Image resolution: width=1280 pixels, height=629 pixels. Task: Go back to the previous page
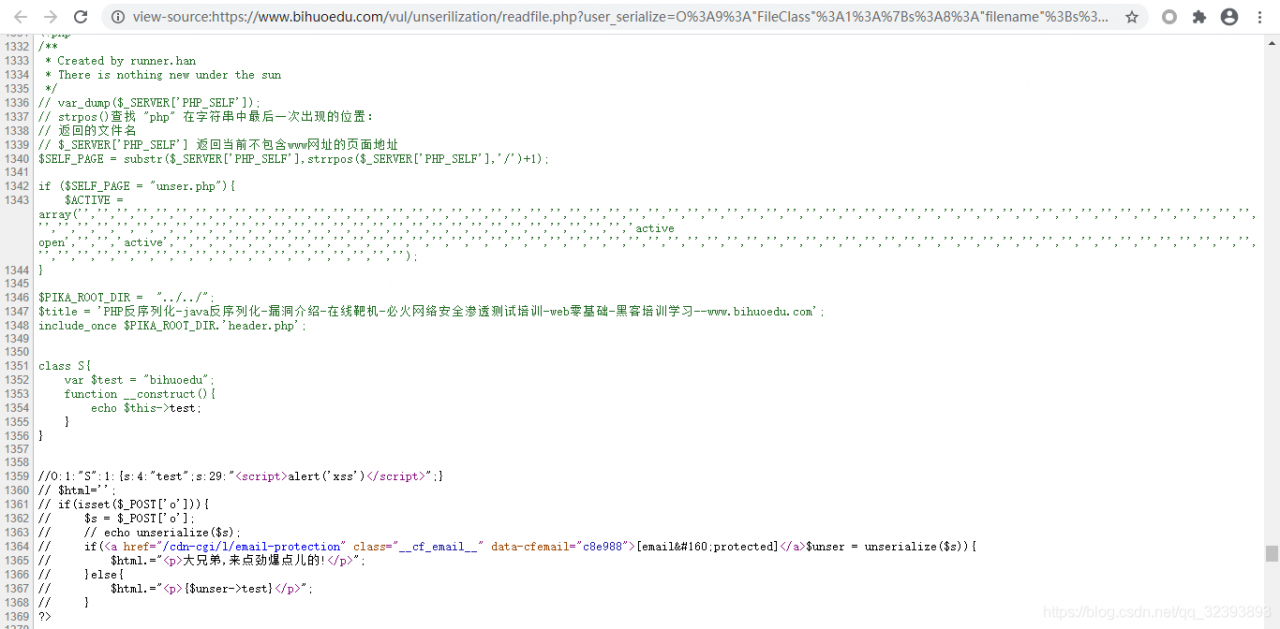point(20,17)
